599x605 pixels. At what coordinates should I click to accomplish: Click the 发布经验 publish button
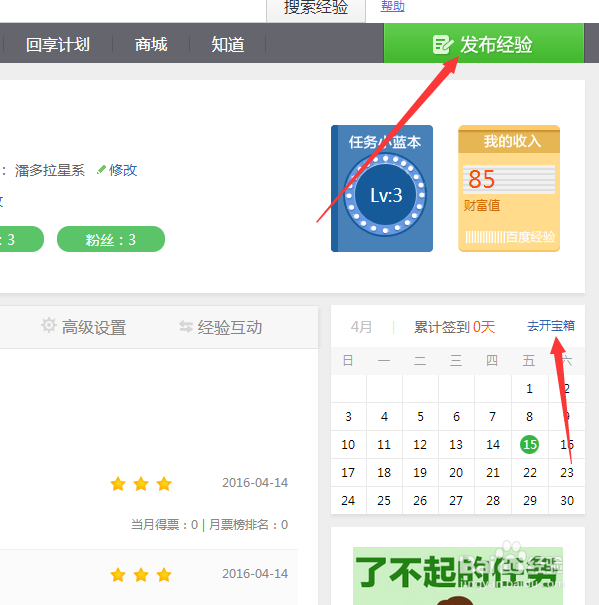tap(484, 43)
